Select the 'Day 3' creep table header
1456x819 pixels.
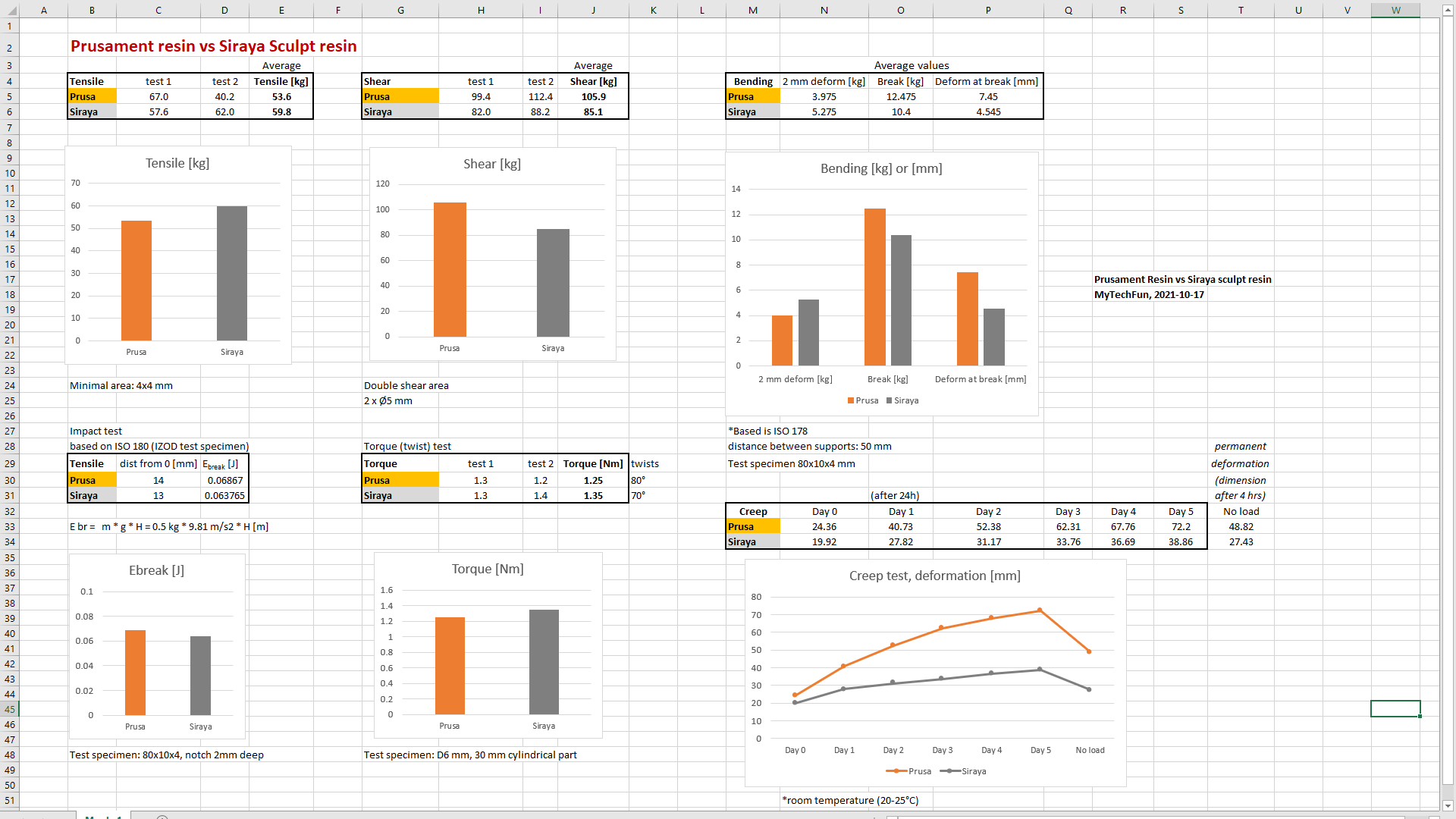click(1068, 511)
